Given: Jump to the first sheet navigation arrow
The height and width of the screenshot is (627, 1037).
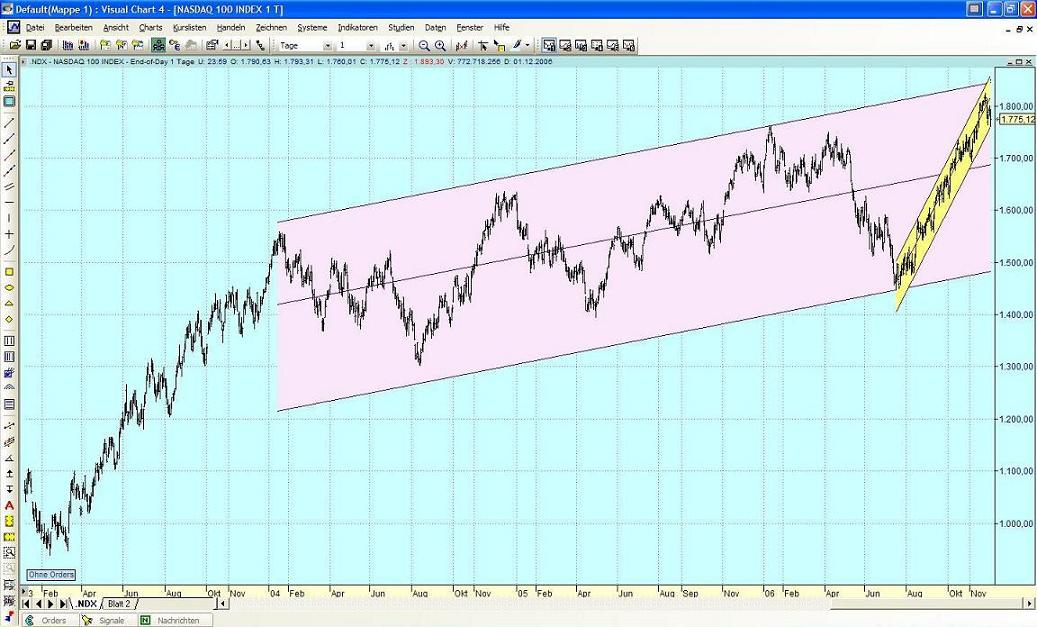Looking at the screenshot, I should [26, 604].
